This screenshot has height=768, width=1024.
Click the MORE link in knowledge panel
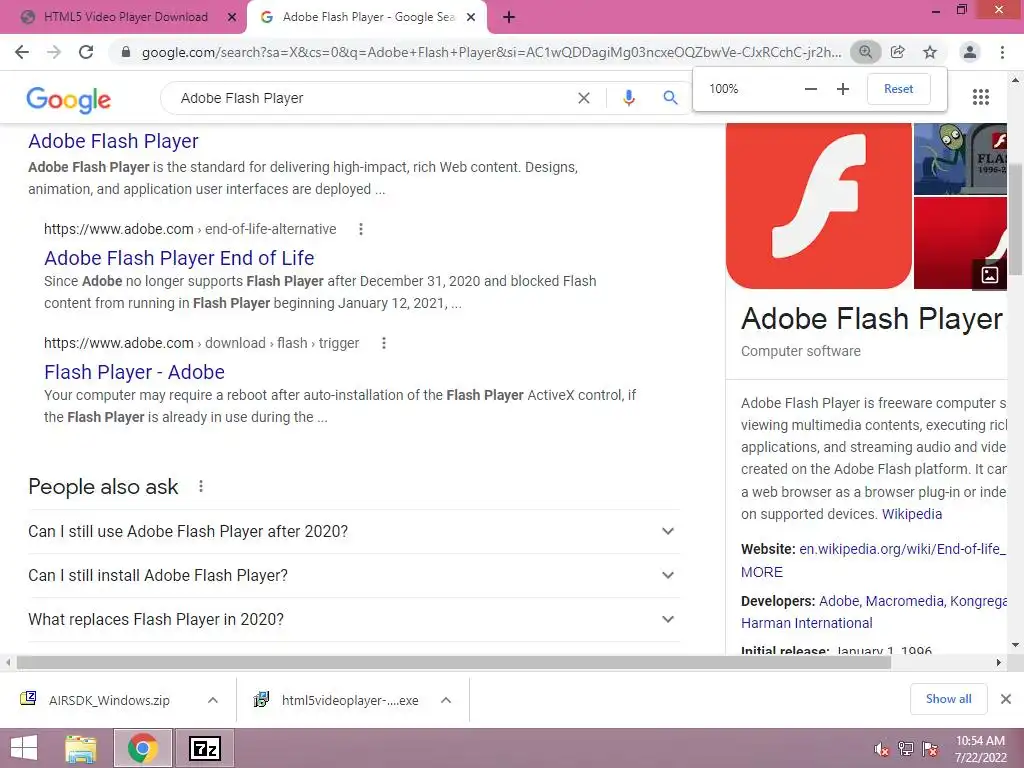(761, 572)
